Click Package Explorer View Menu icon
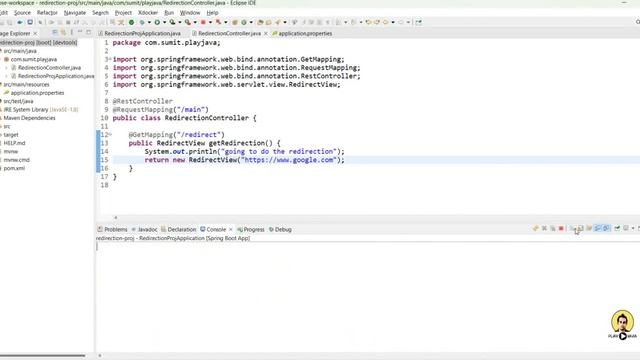 click(71, 33)
